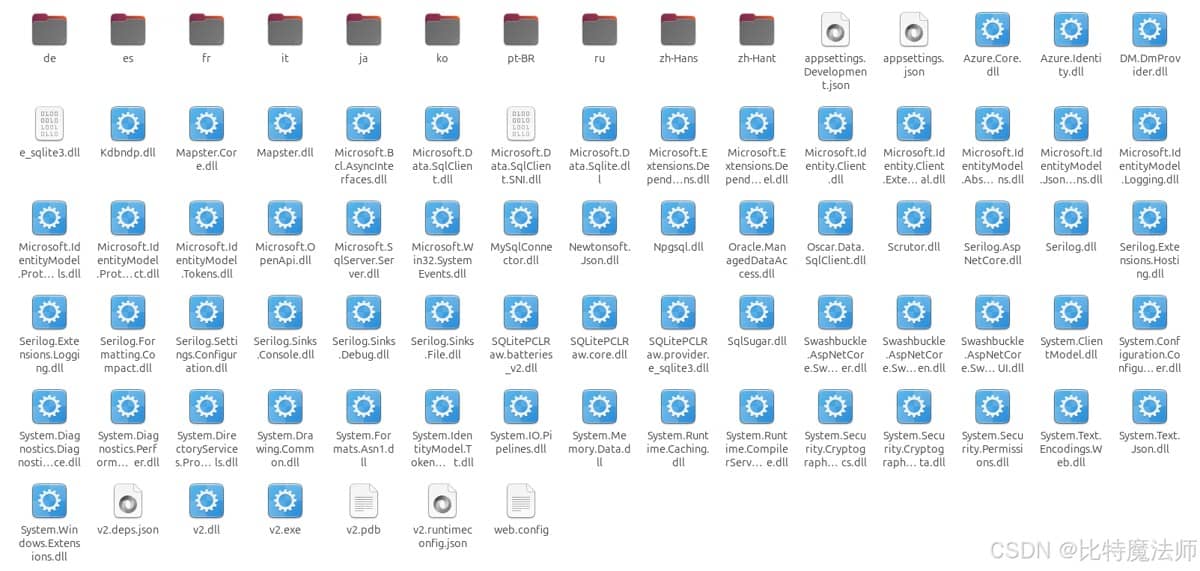Click the 'ru' folder name label
Screen dimensions: 1200x571
point(599,58)
